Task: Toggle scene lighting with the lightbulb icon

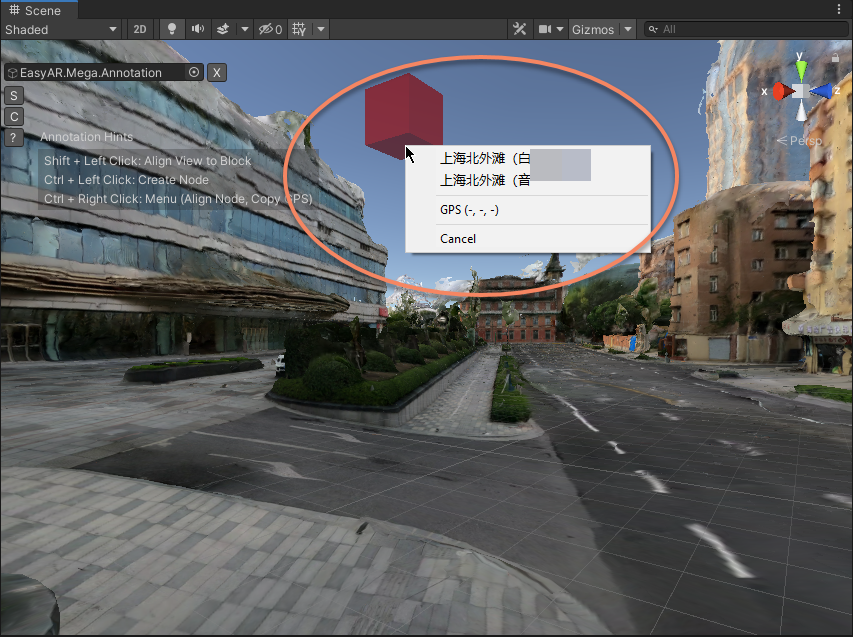Action: [x=172, y=29]
